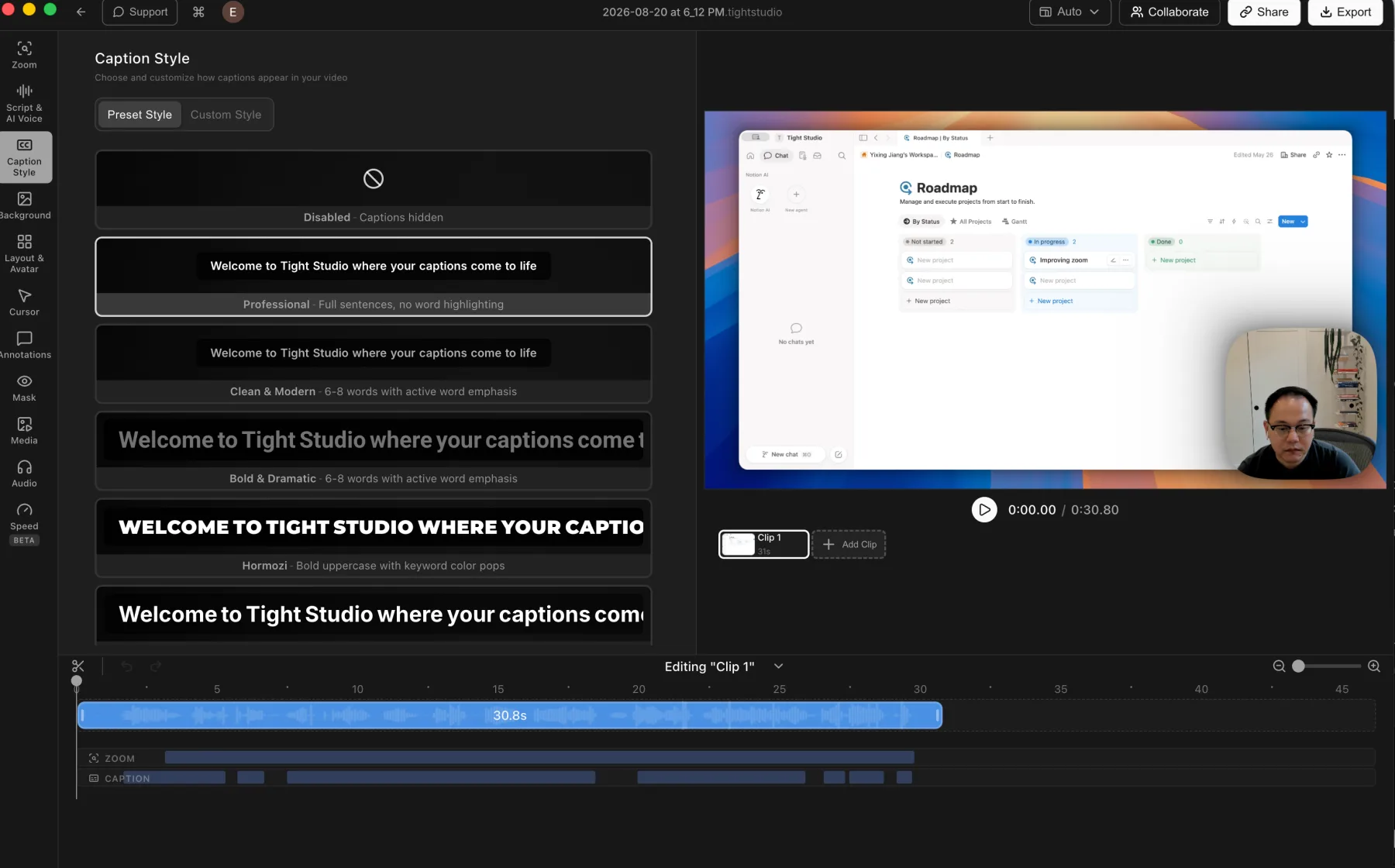Viewport: 1395px width, 868px height.
Task: Choose the Hormozi caption preset
Action: tap(374, 538)
